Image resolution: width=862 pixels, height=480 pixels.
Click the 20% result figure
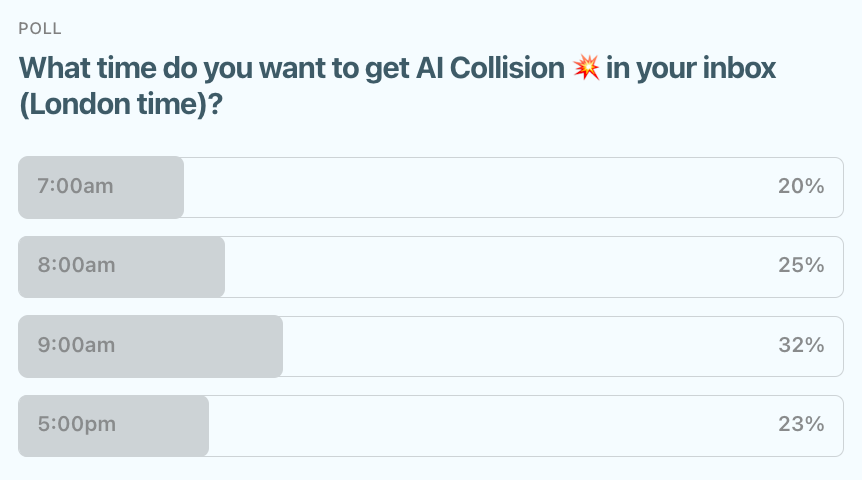click(x=801, y=186)
